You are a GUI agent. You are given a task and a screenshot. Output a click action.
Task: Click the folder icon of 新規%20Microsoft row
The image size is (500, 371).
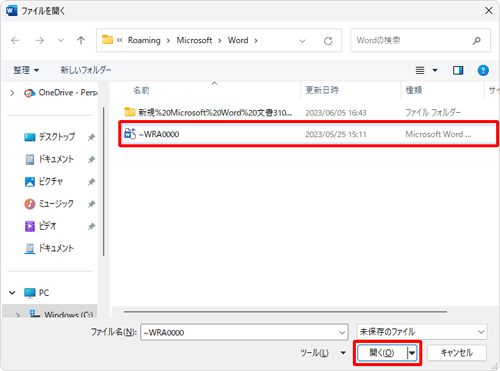tap(130, 112)
